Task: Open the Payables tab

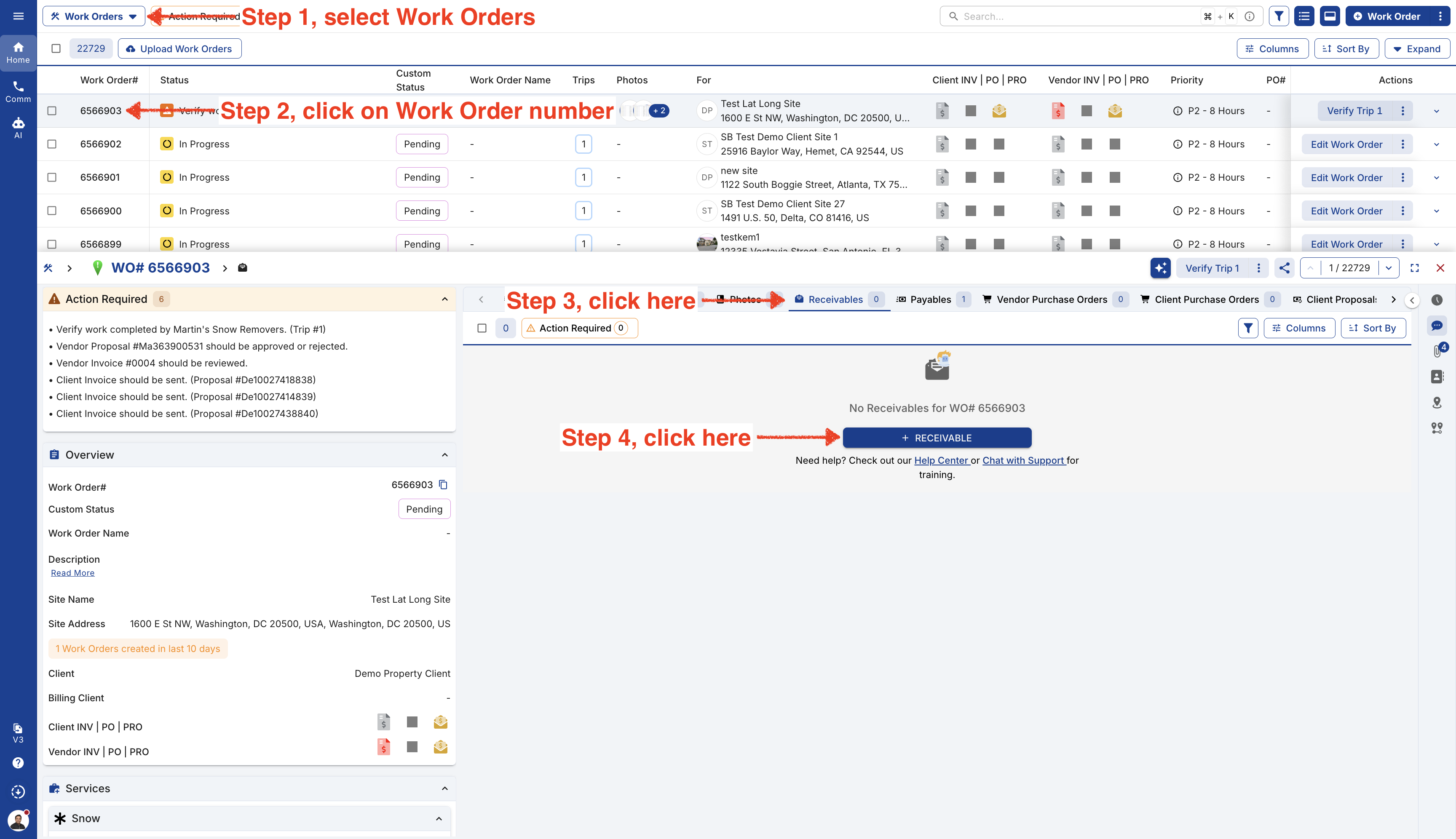Action: click(x=933, y=299)
